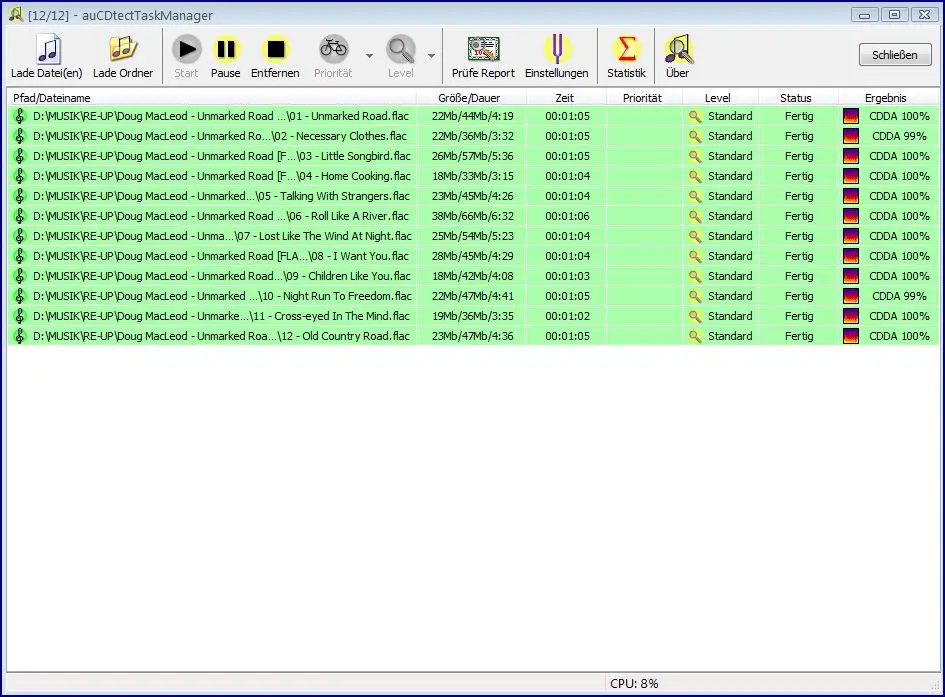
Task: Click the Priorität bicycle icon
Action: tap(333, 48)
